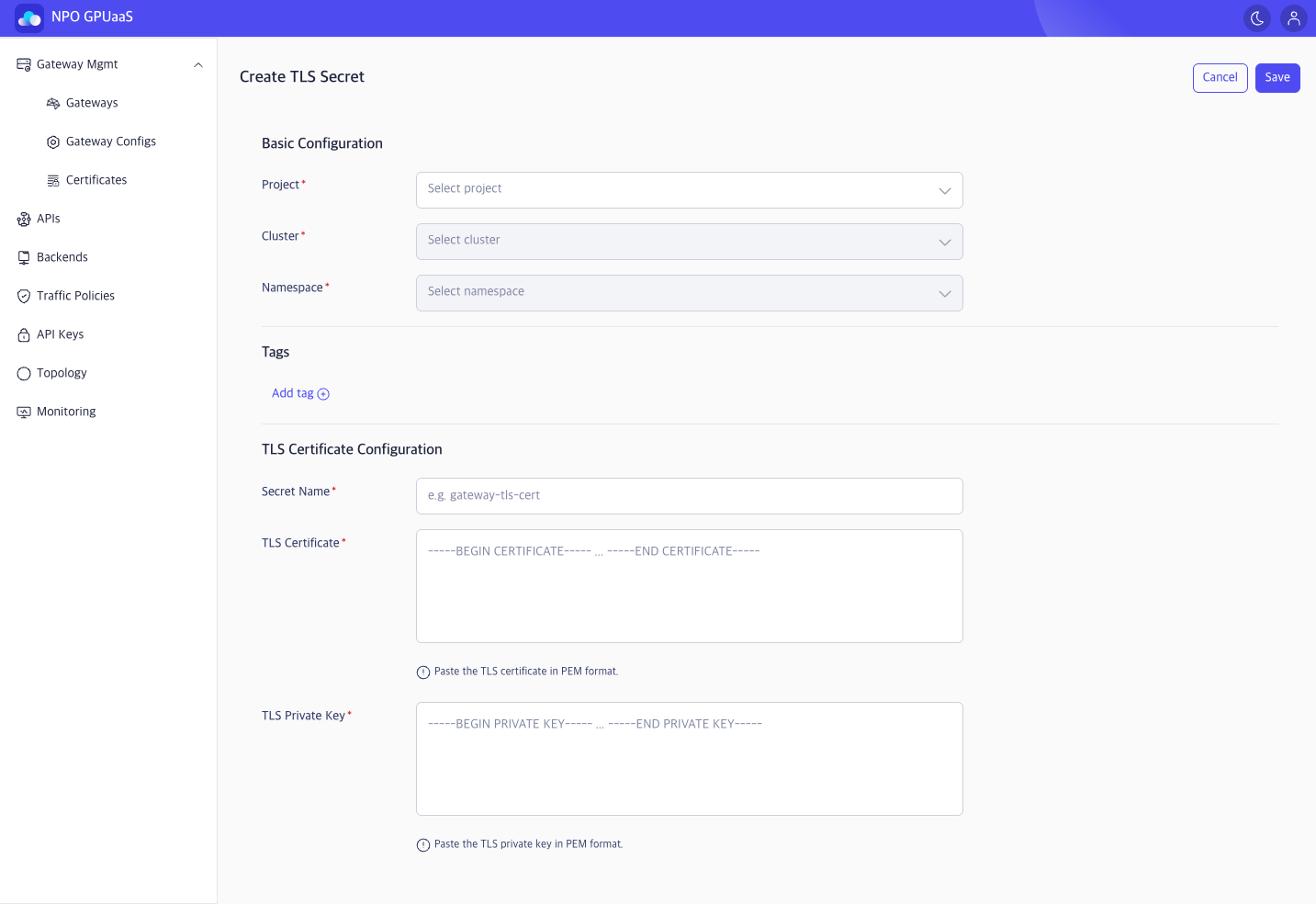The width and height of the screenshot is (1316, 904).
Task: Collapse the Gateway Mgmt section chevron
Action: coord(198,64)
